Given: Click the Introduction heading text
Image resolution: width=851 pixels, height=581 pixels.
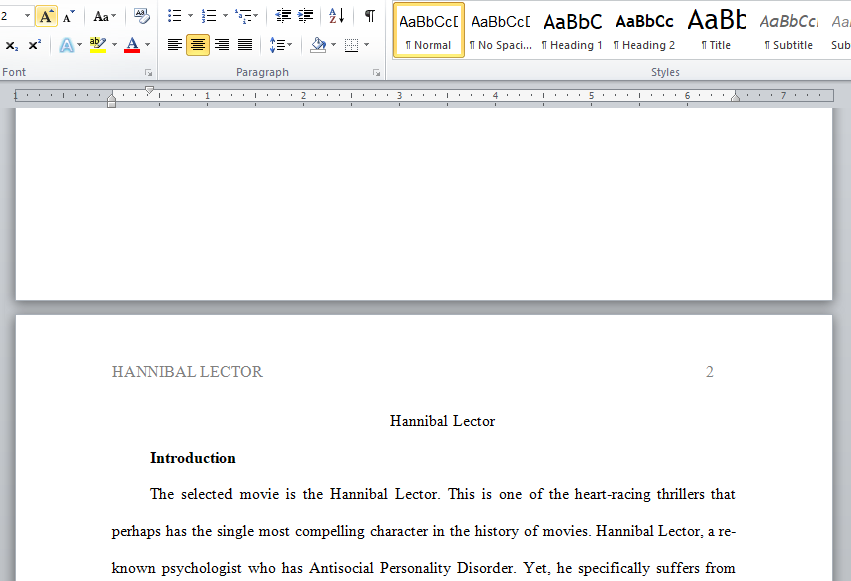Looking at the screenshot, I should pyautogui.click(x=193, y=458).
